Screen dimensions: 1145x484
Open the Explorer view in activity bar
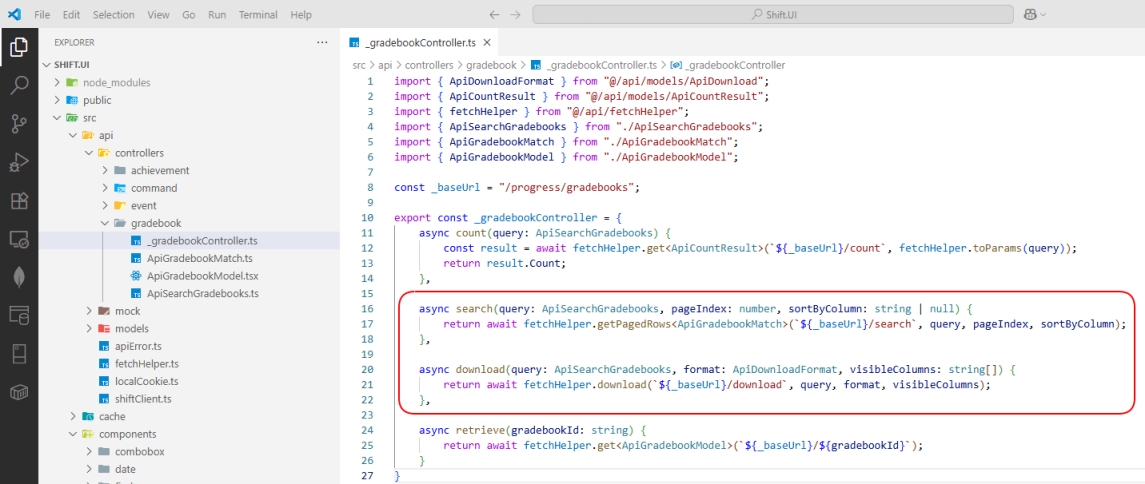tap(19, 49)
